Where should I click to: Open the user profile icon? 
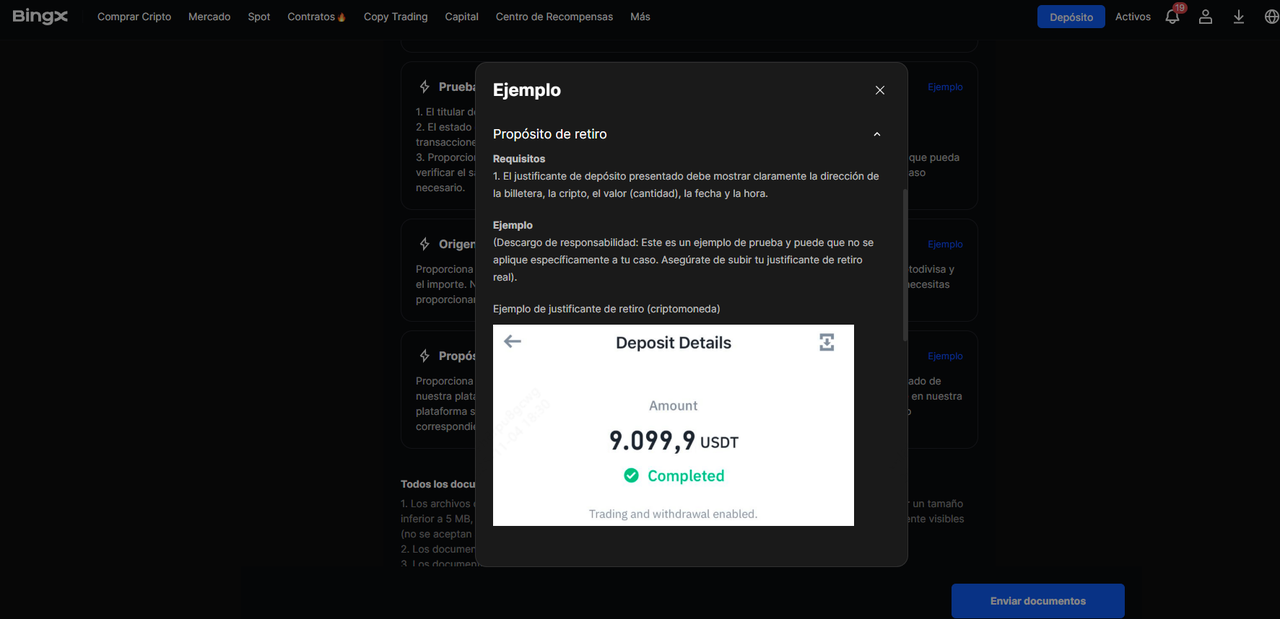click(x=1206, y=17)
